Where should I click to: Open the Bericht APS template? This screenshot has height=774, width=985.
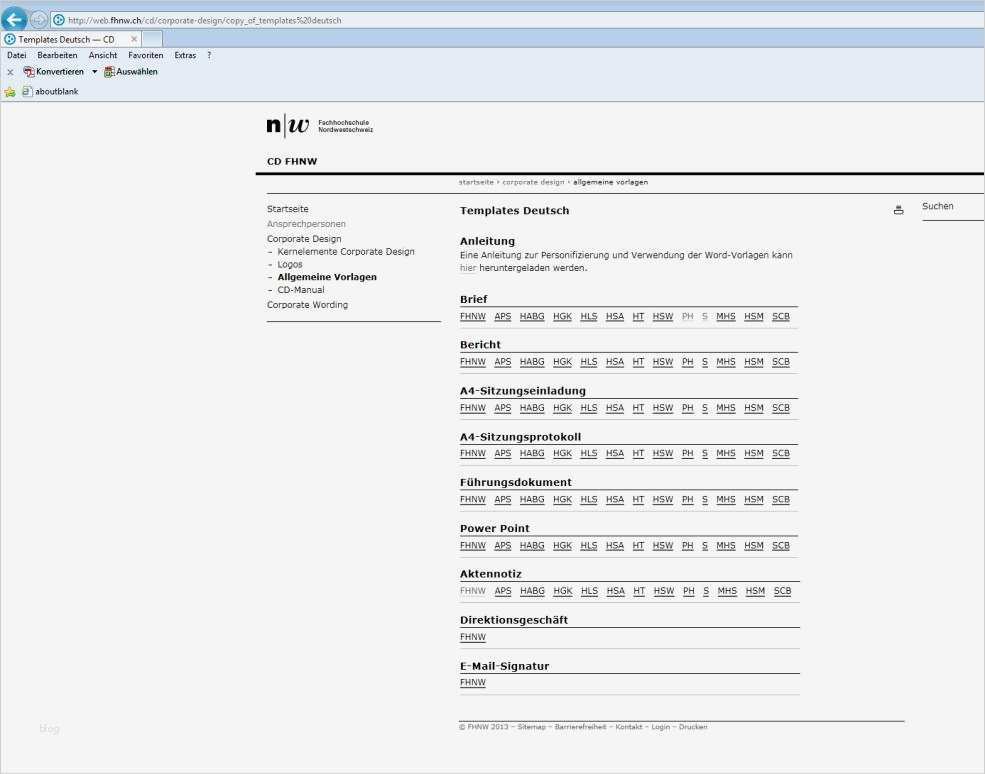(503, 362)
